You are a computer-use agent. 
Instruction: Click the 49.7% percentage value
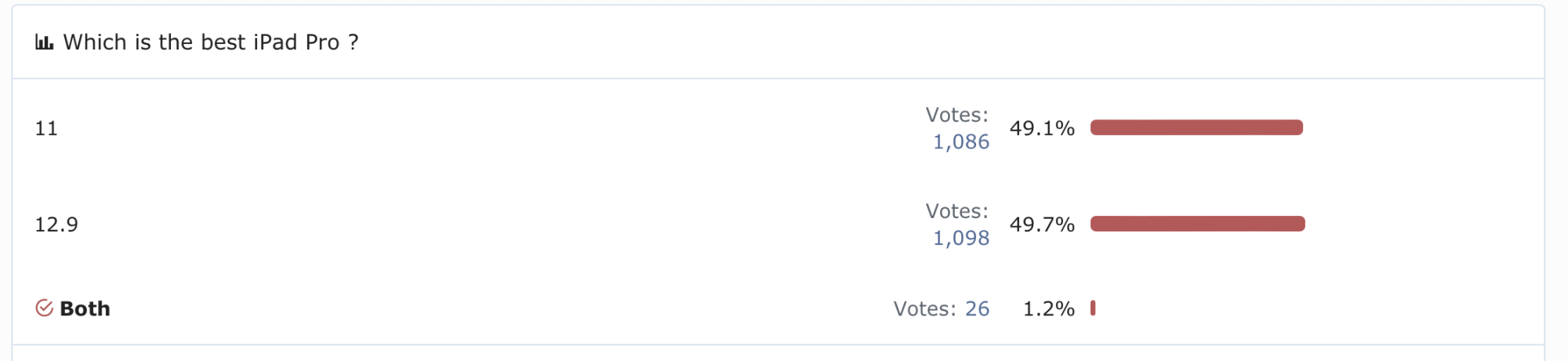(x=1041, y=224)
